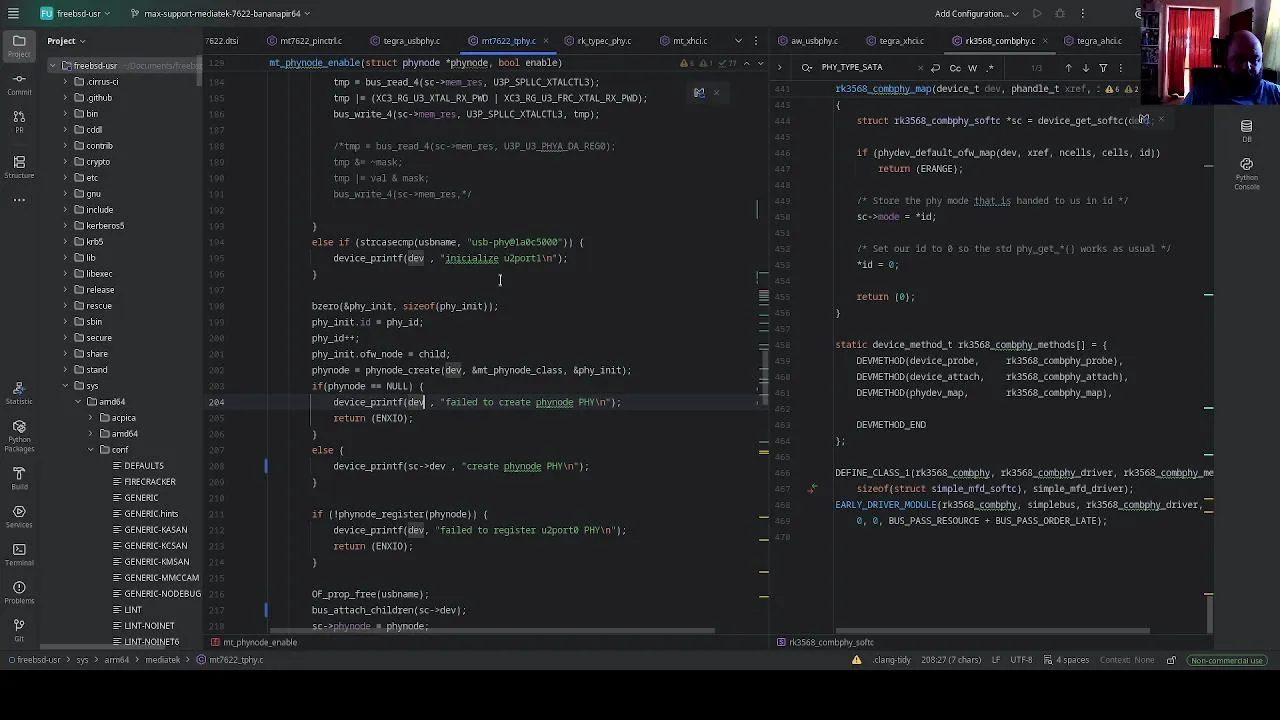
Task: Open the Python Console tool window
Action: [x=1246, y=172]
